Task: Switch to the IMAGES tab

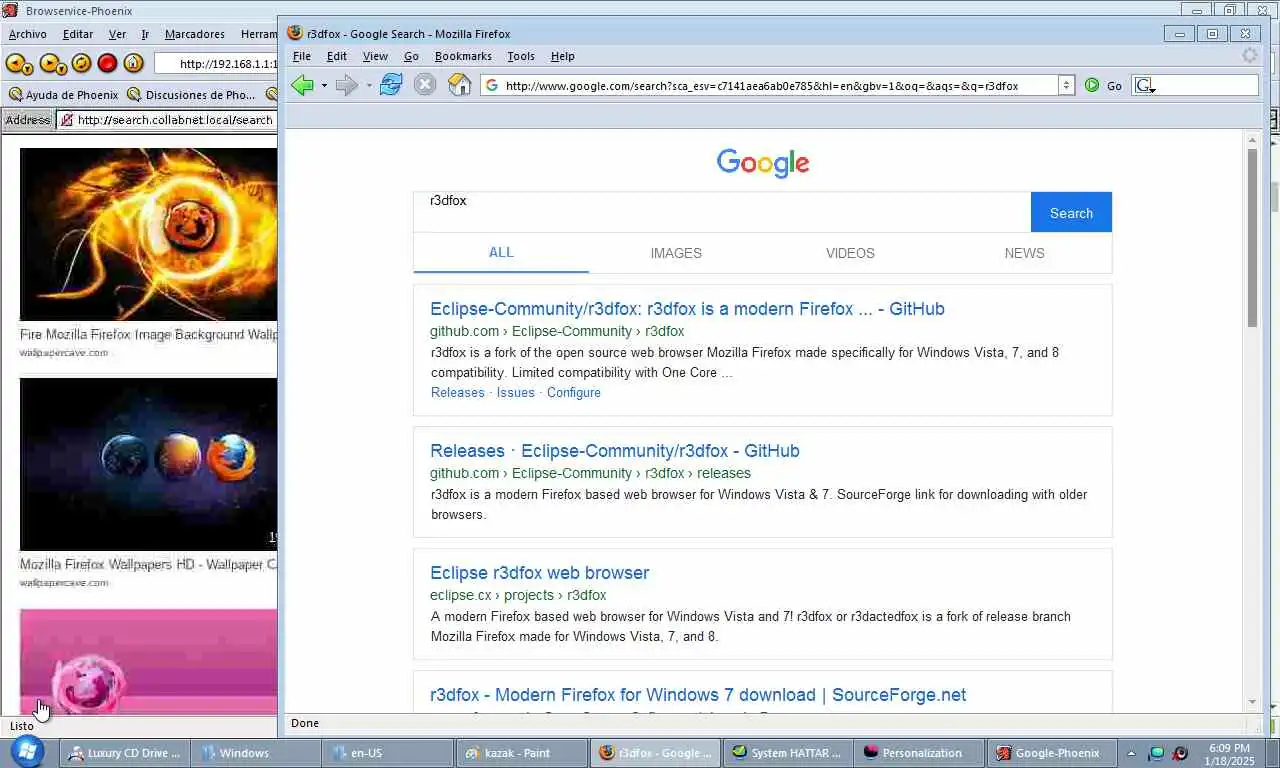Action: 676,253
